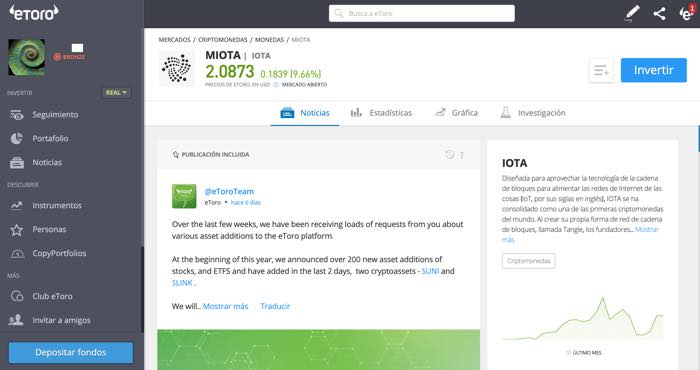Viewport: 700px width, 370px height.
Task: Click the pencil write-post icon
Action: 632,13
